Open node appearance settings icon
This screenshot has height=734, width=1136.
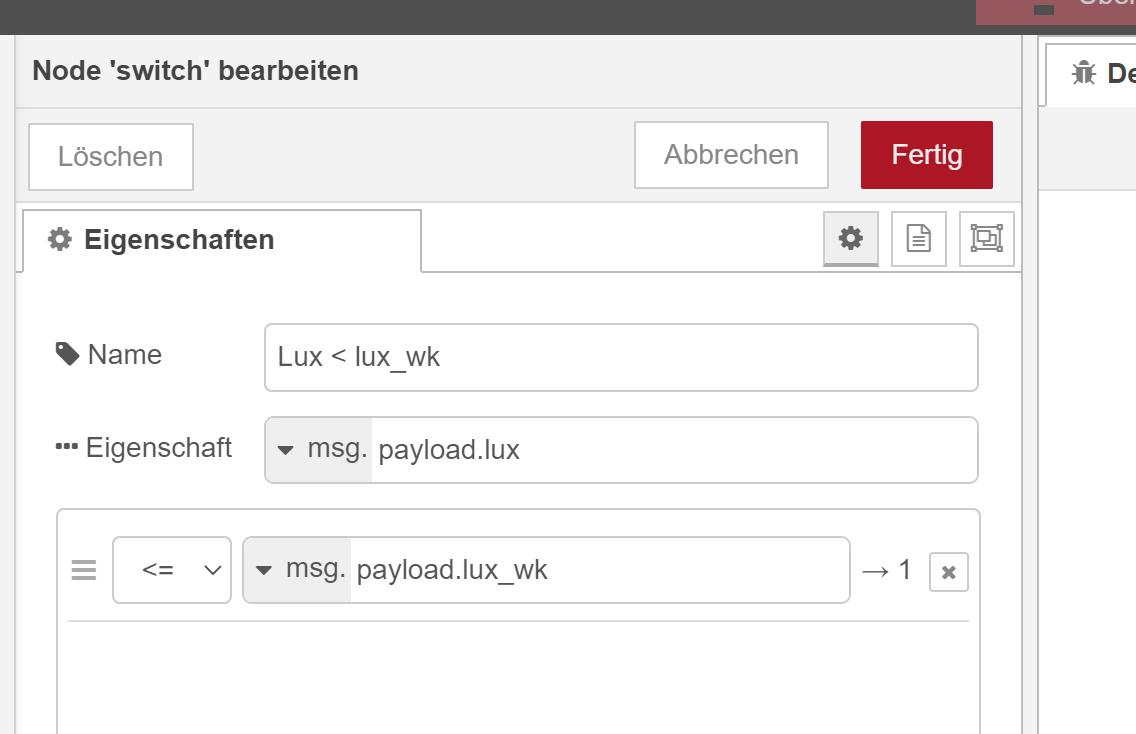coord(986,238)
